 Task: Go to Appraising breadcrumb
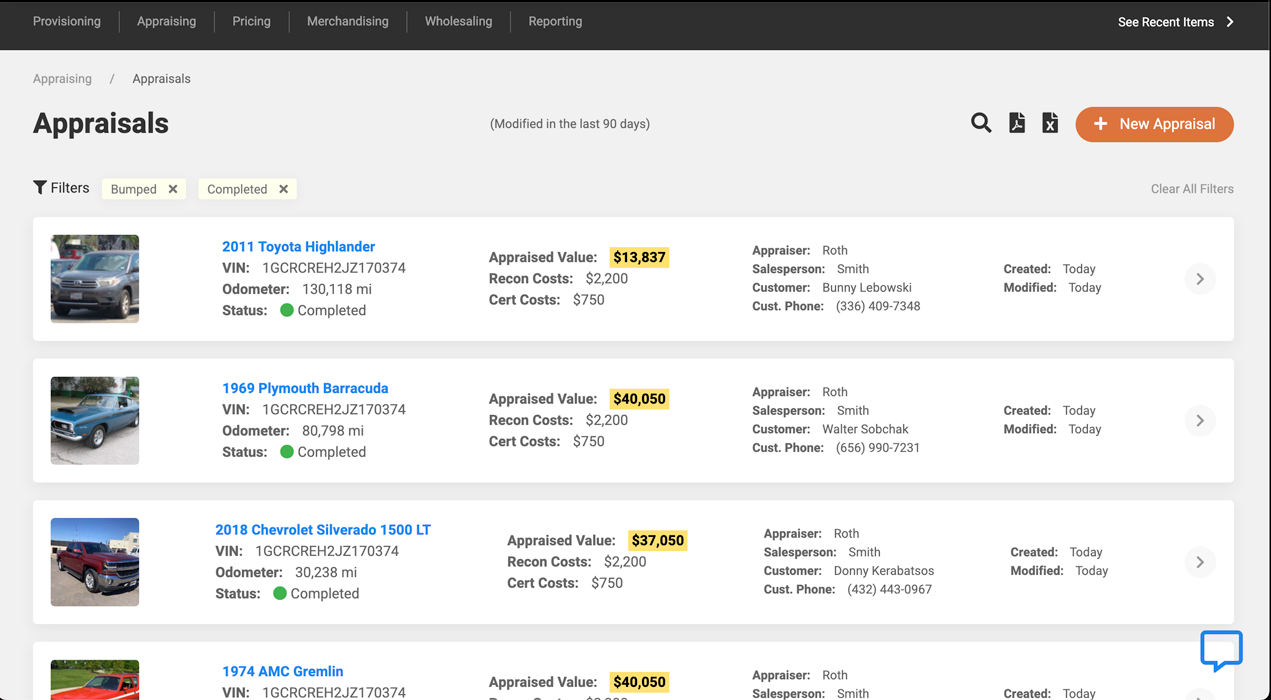[x=62, y=79]
